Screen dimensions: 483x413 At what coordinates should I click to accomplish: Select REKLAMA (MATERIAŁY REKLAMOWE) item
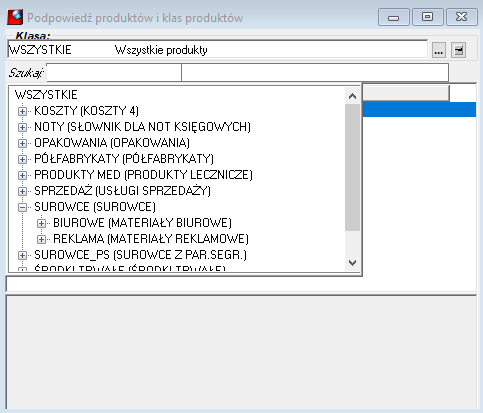pyautogui.click(x=151, y=239)
